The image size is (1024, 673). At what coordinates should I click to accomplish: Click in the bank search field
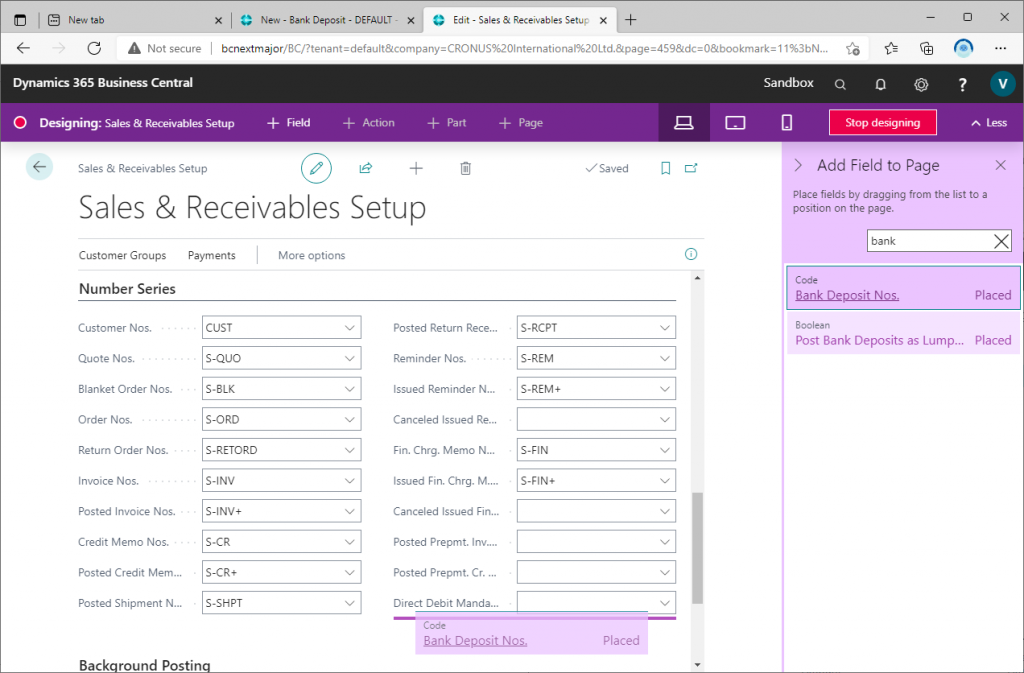929,242
